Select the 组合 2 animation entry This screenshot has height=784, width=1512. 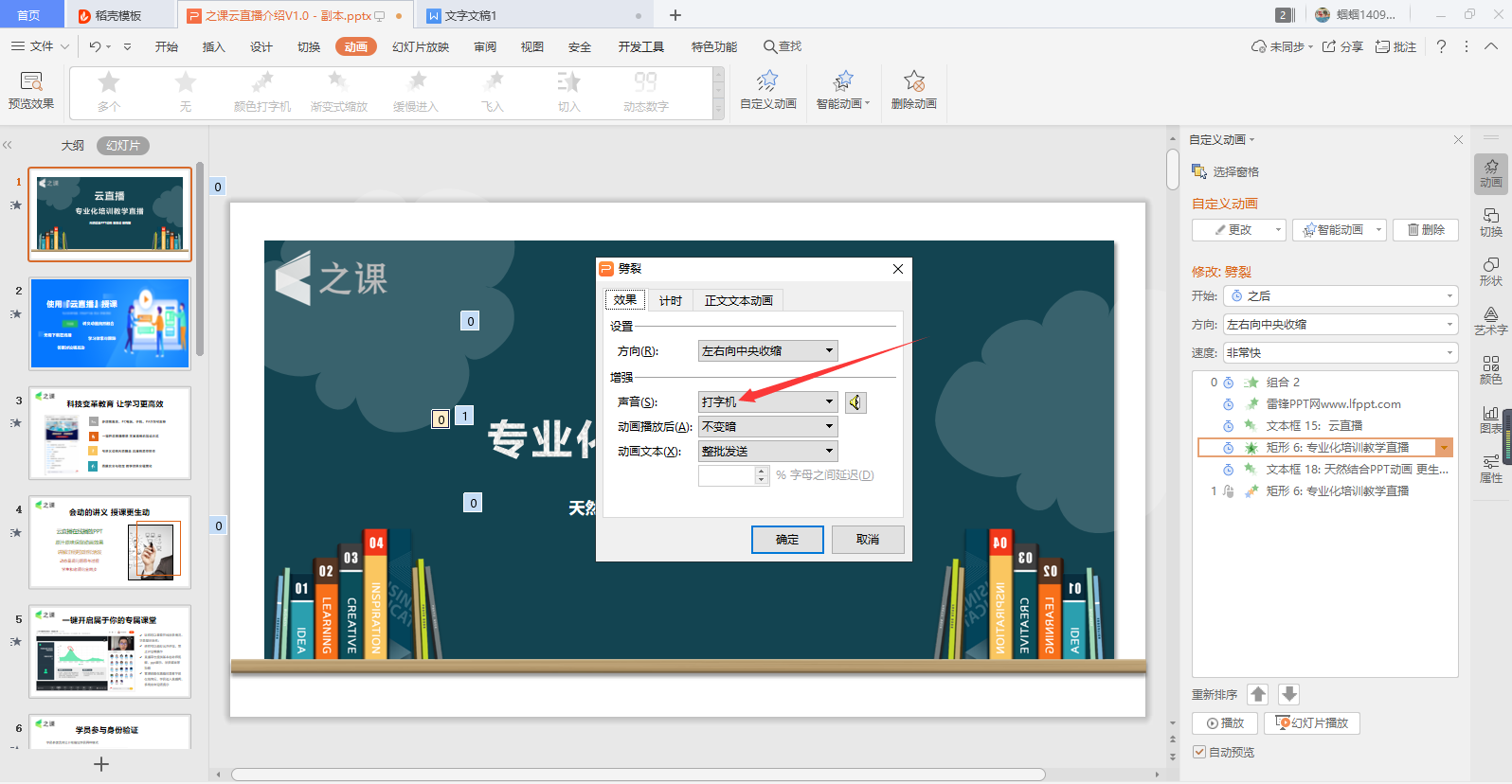[x=1324, y=383]
